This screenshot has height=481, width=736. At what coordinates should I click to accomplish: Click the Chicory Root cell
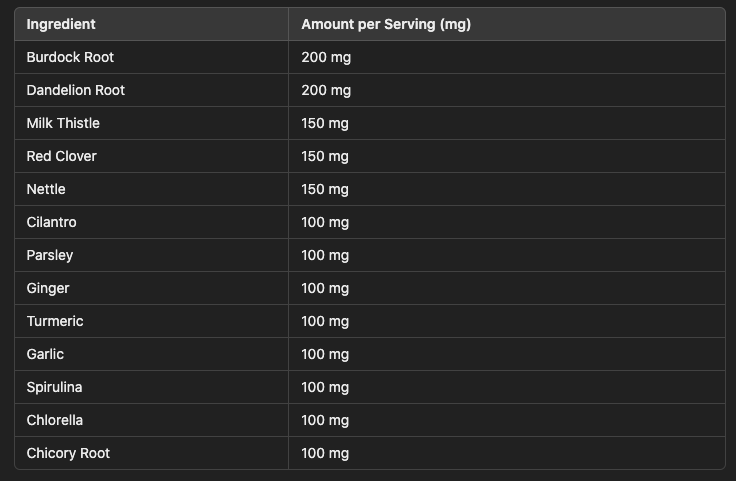[x=68, y=453]
